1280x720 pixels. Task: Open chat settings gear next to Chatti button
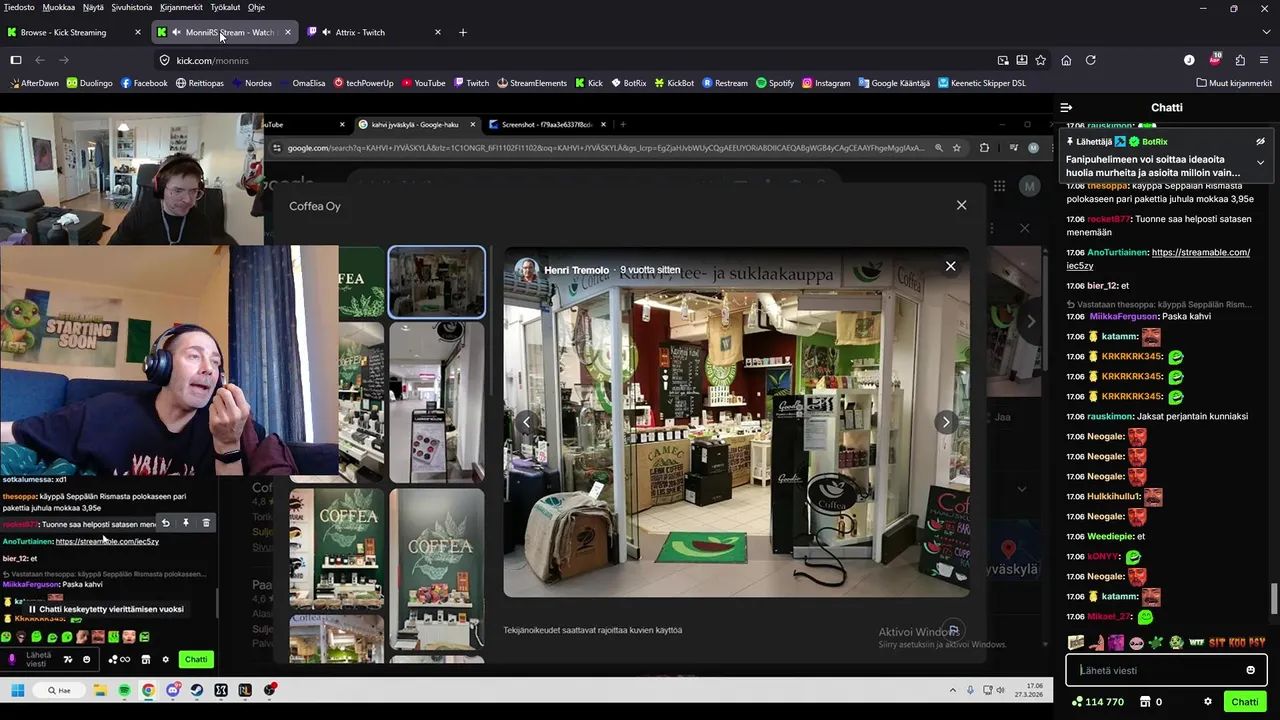(1208, 702)
